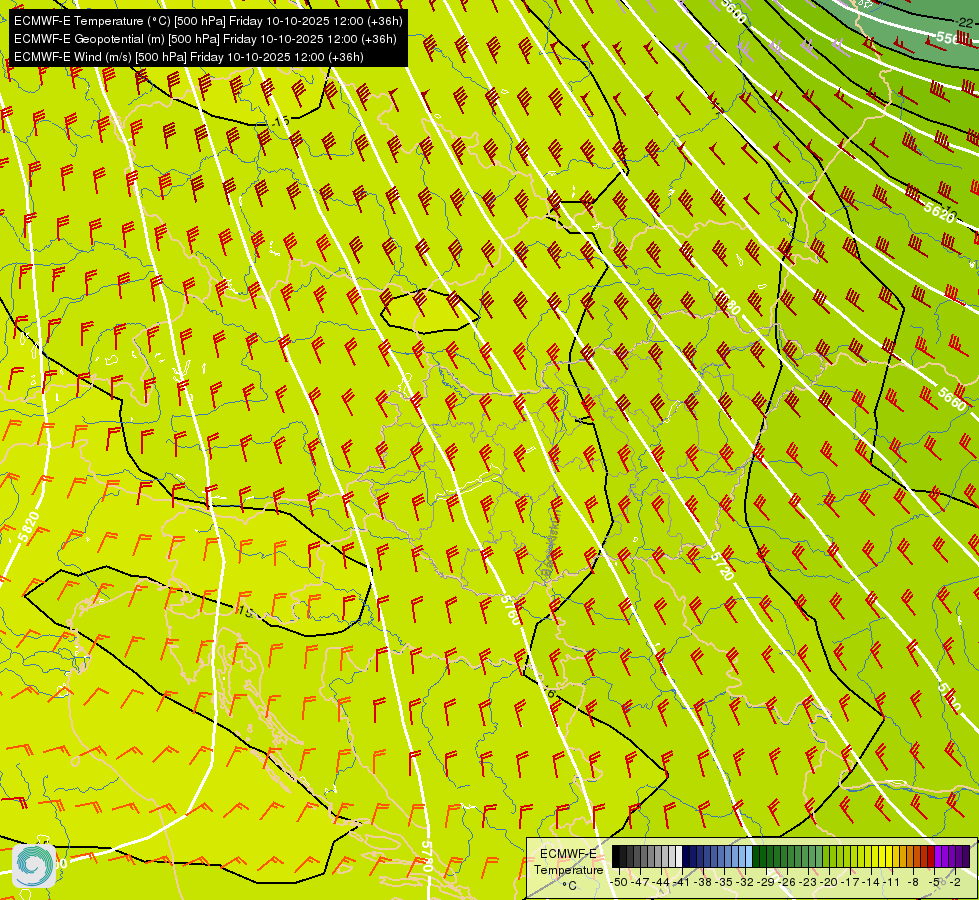Click the black swatch above -50 in the legend
This screenshot has height=900, width=979.
616,856
